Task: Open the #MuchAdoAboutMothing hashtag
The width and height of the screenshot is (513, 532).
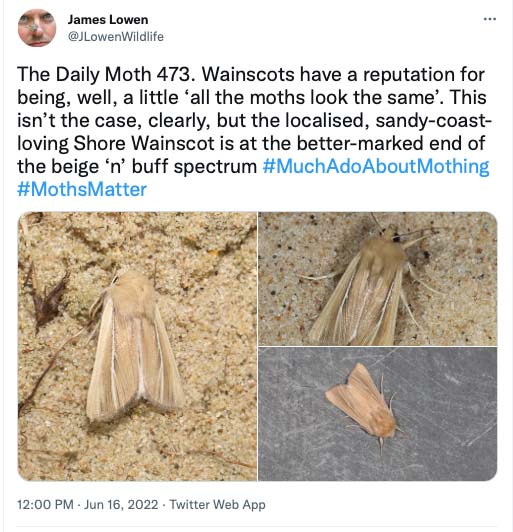Action: (x=376, y=166)
